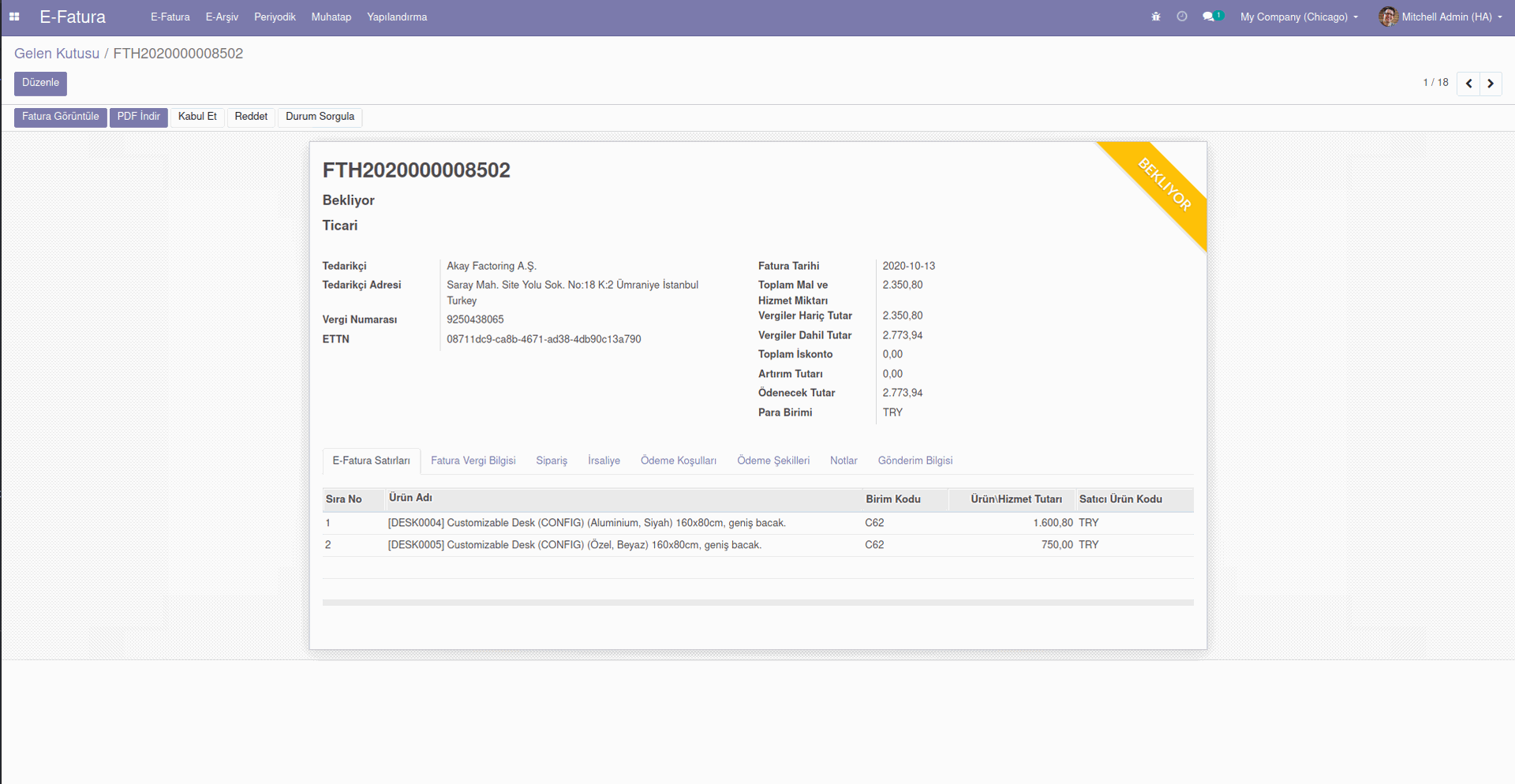Viewport: 1515px width, 784px height.
Task: Open the activities clock icon
Action: coord(1182,17)
